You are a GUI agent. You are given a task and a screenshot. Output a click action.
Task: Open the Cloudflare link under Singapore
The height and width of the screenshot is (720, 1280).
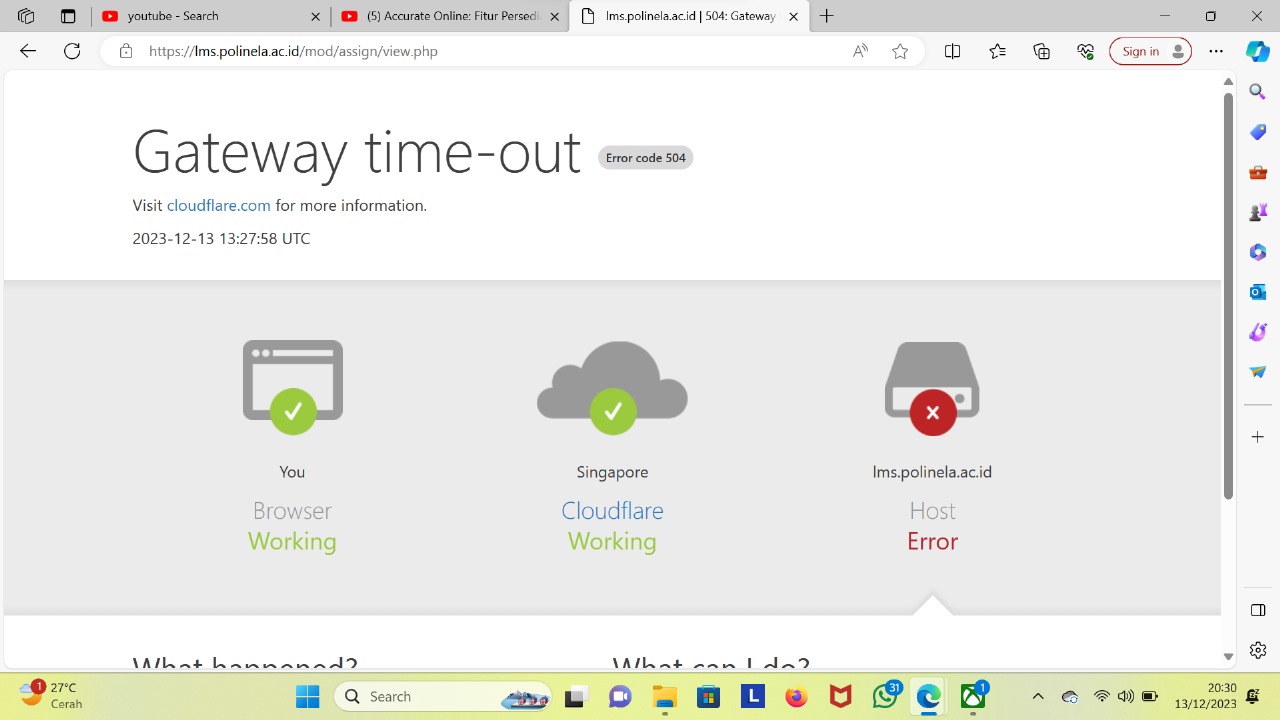(612, 510)
